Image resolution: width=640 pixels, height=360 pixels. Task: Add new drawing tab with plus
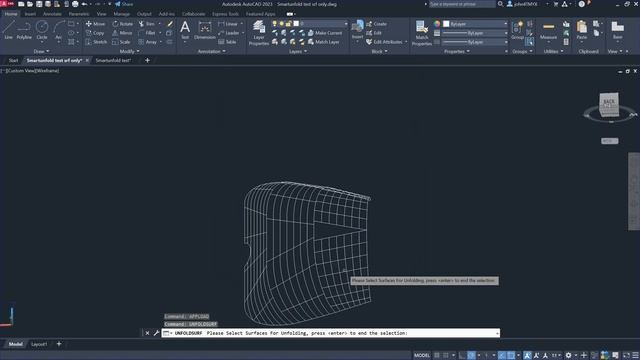click(x=147, y=60)
